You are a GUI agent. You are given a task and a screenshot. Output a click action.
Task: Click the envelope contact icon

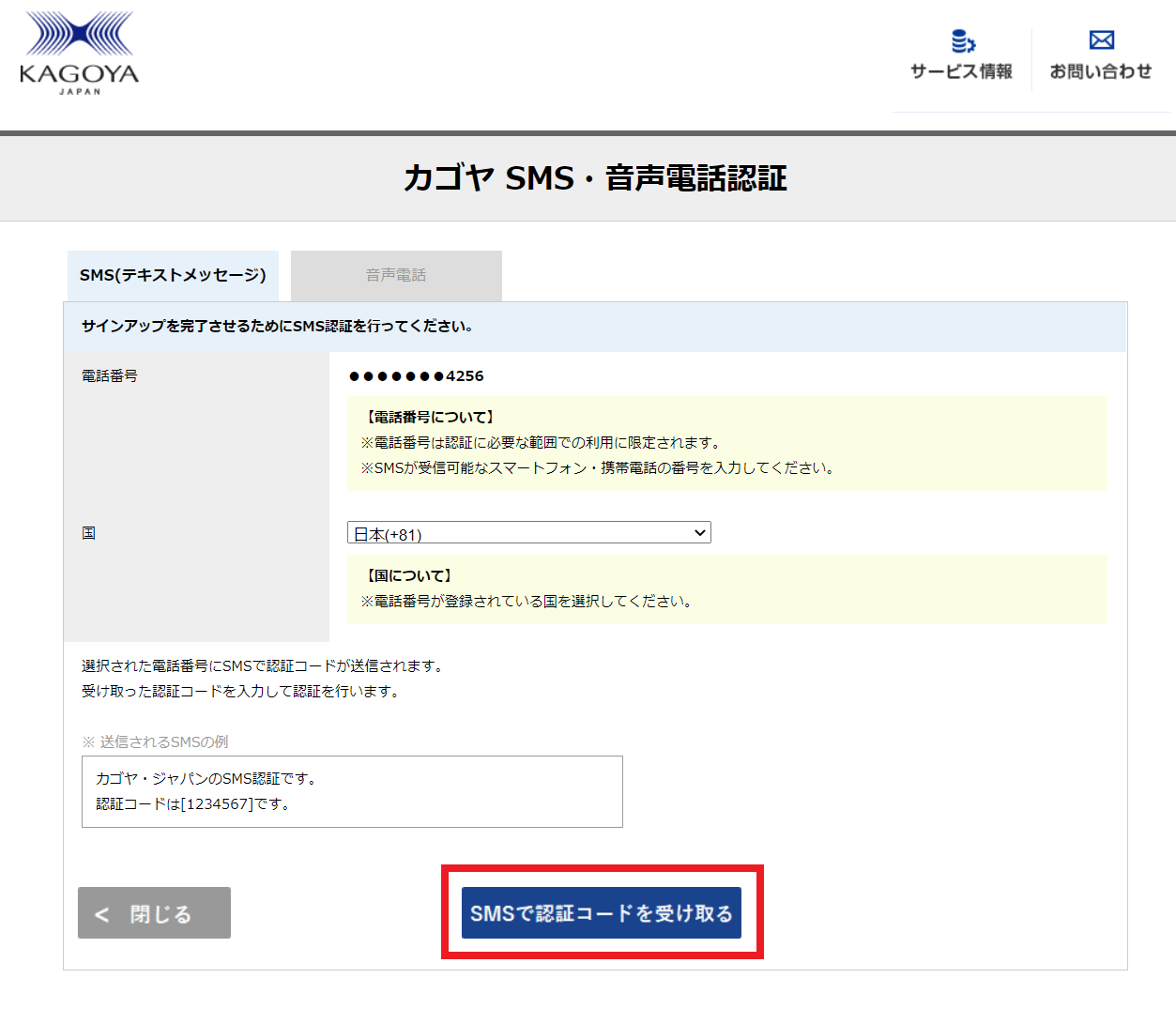1101,40
